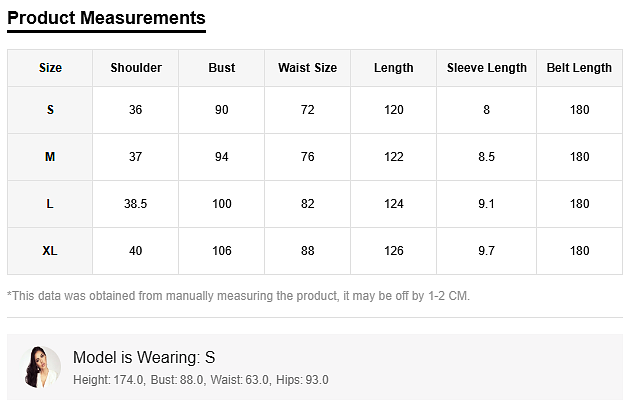Select the Size column header
The height and width of the screenshot is (411, 634).
(50, 68)
